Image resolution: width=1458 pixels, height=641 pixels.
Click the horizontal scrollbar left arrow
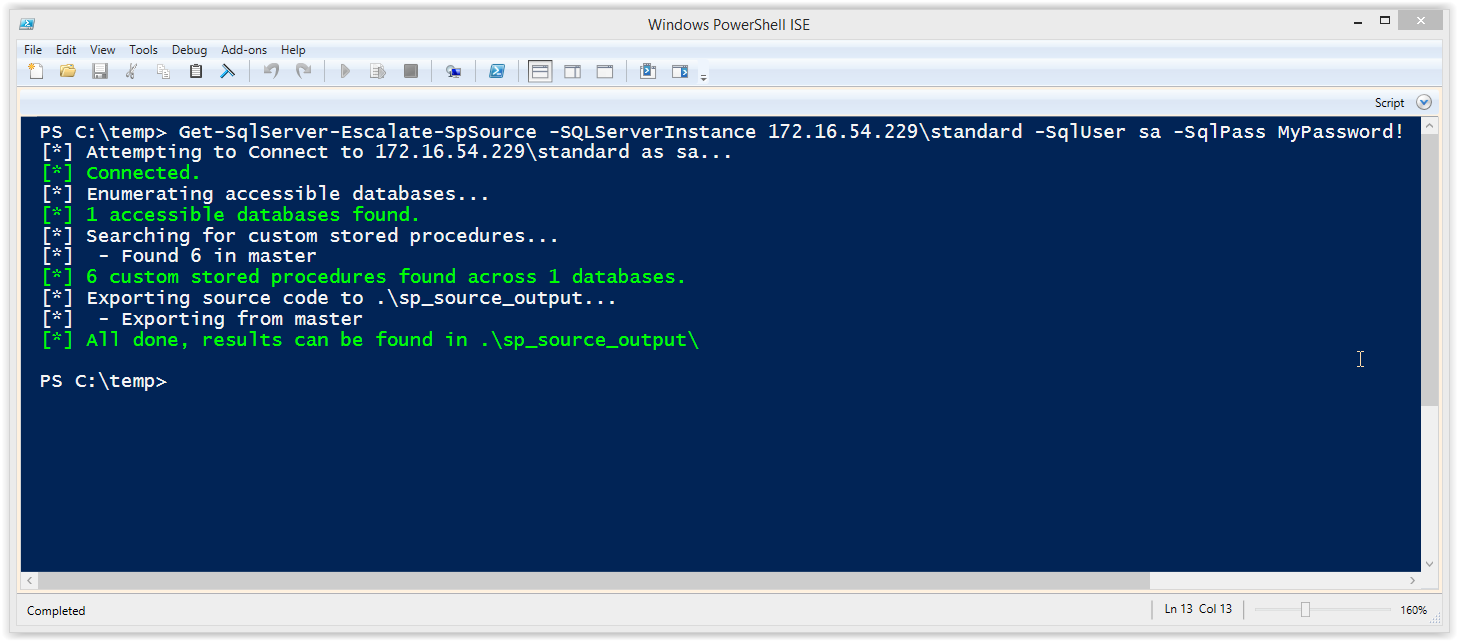point(30,580)
